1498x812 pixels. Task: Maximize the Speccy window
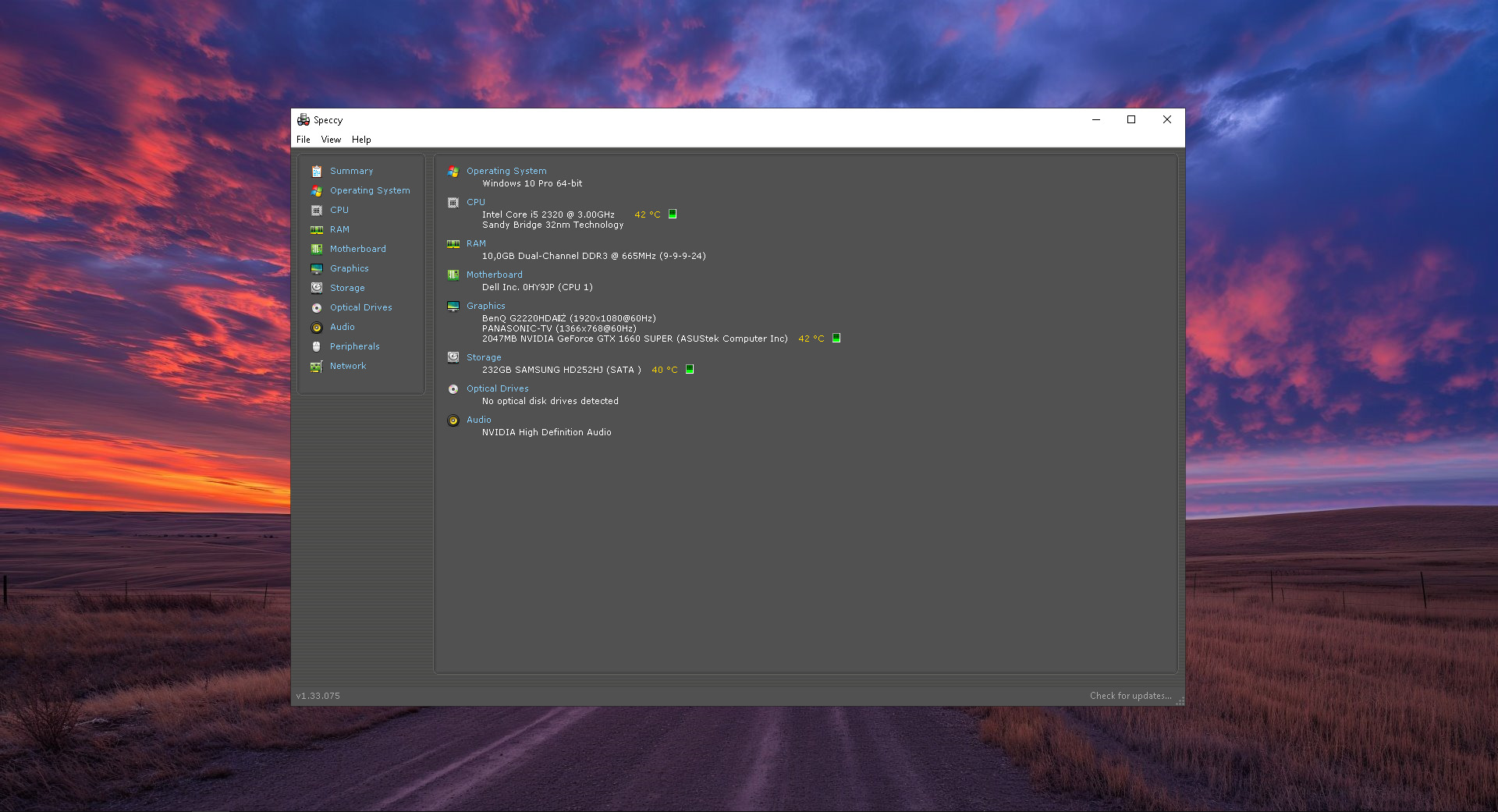tap(1131, 119)
